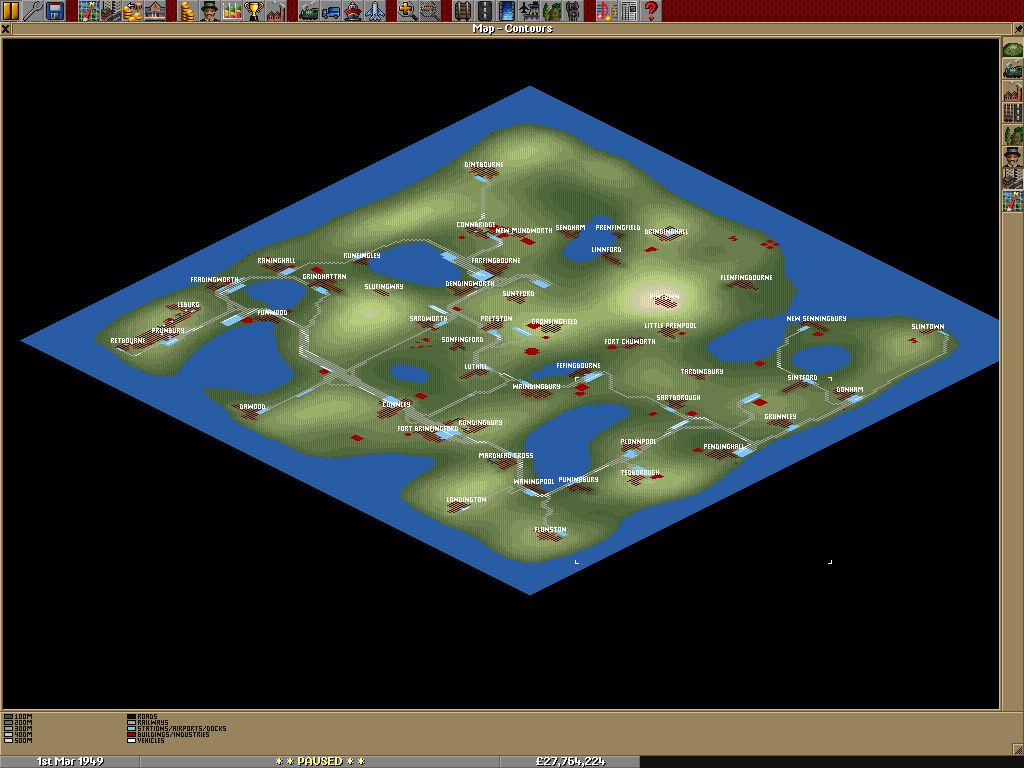Open help with the red question mark
Viewport: 1024px width, 768px height.
click(x=651, y=10)
